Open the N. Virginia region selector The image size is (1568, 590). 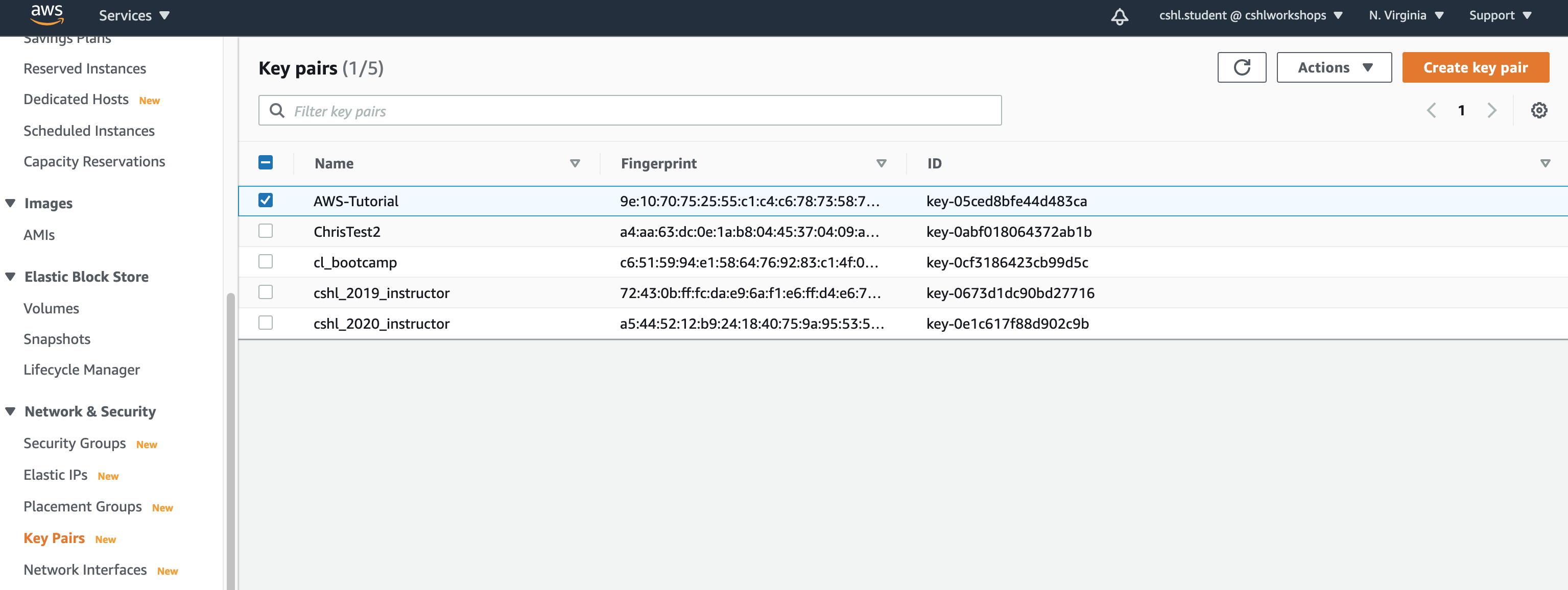pyautogui.click(x=1405, y=15)
